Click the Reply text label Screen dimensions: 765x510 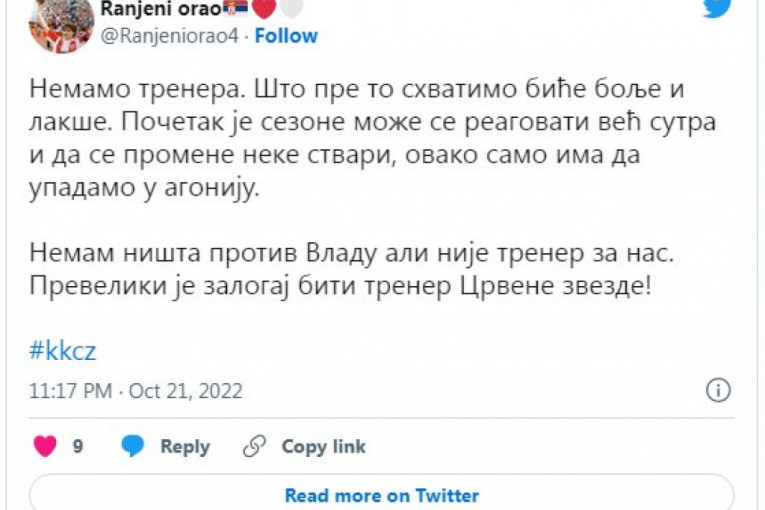pos(185,447)
